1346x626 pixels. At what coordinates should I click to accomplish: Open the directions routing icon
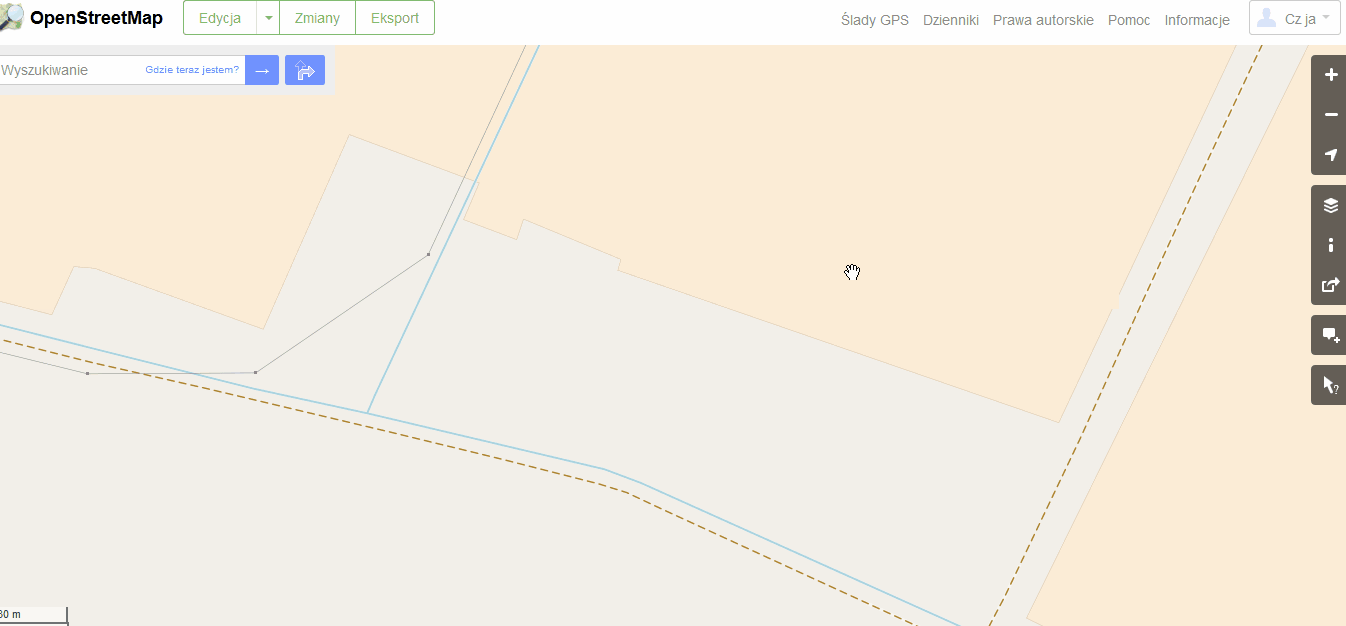[305, 70]
